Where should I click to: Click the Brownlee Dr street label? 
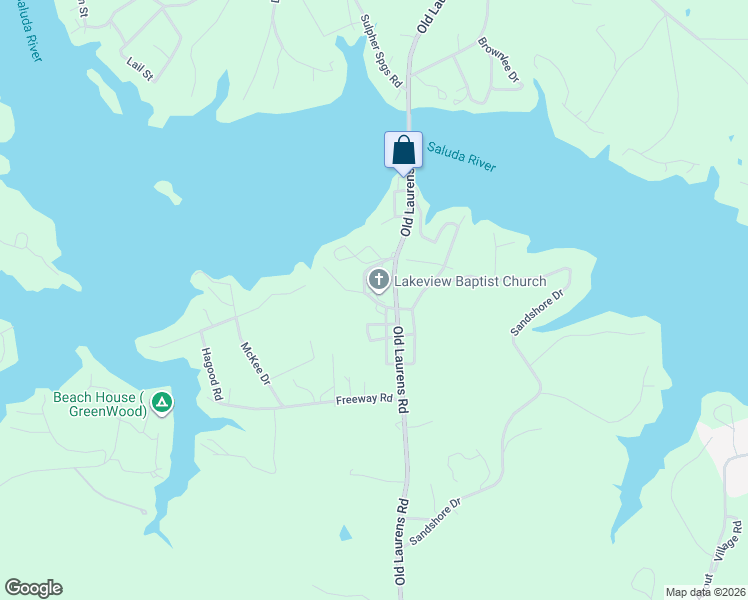click(x=499, y=60)
